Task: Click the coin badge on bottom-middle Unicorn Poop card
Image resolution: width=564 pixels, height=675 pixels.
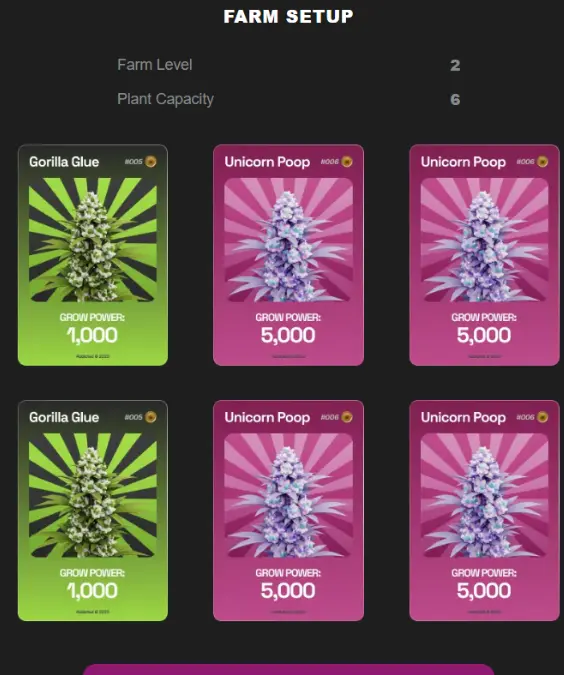Action: coord(347,417)
